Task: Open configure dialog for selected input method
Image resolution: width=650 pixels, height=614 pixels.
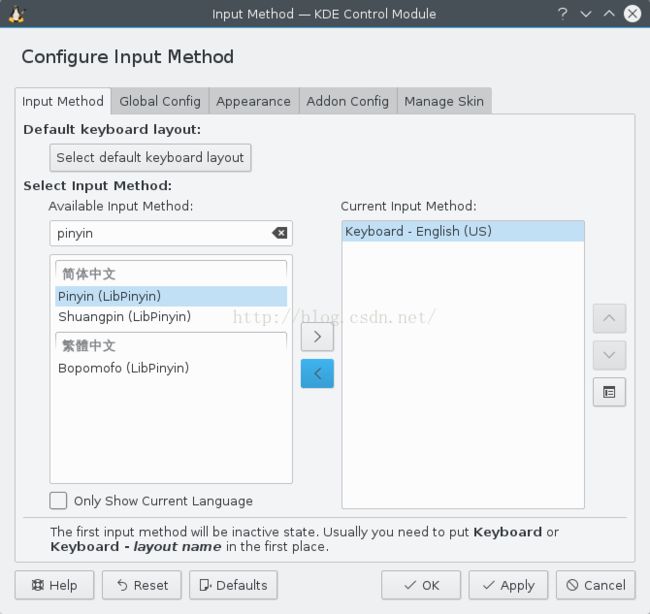Action: (609, 392)
